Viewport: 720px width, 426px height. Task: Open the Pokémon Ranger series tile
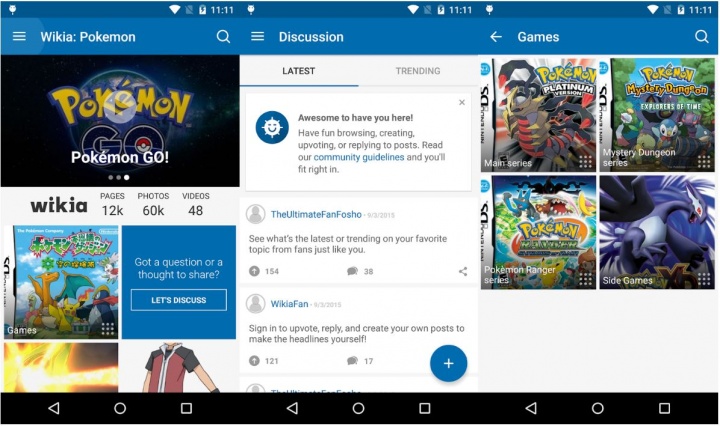click(x=539, y=232)
